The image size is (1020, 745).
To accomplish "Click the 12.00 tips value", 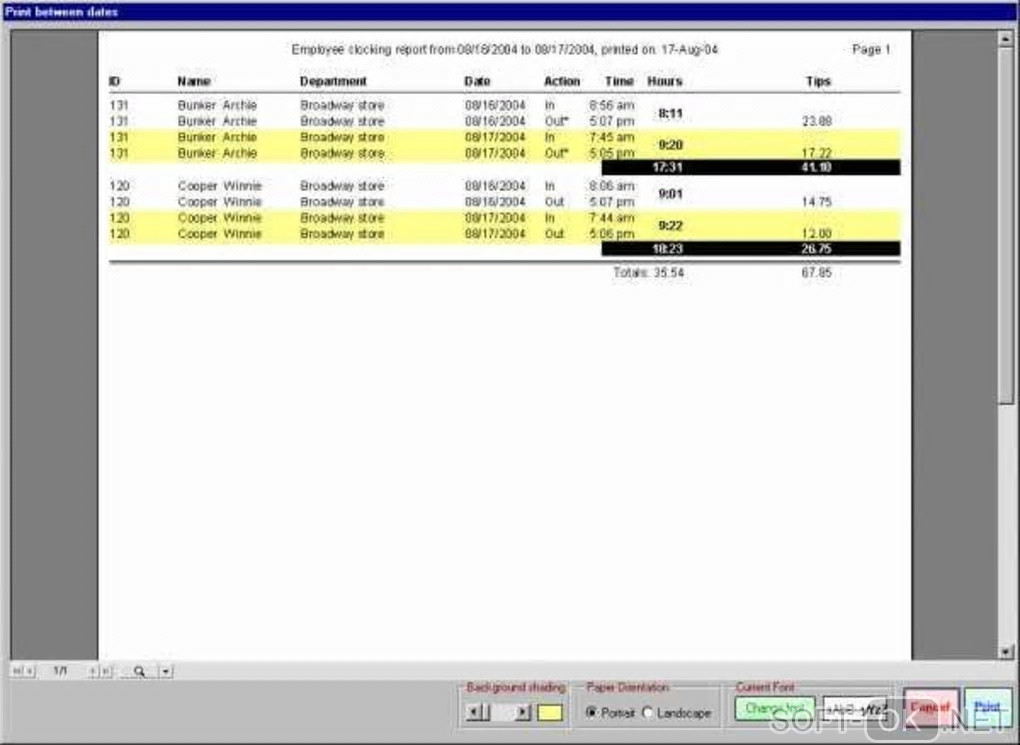I will tap(816, 234).
